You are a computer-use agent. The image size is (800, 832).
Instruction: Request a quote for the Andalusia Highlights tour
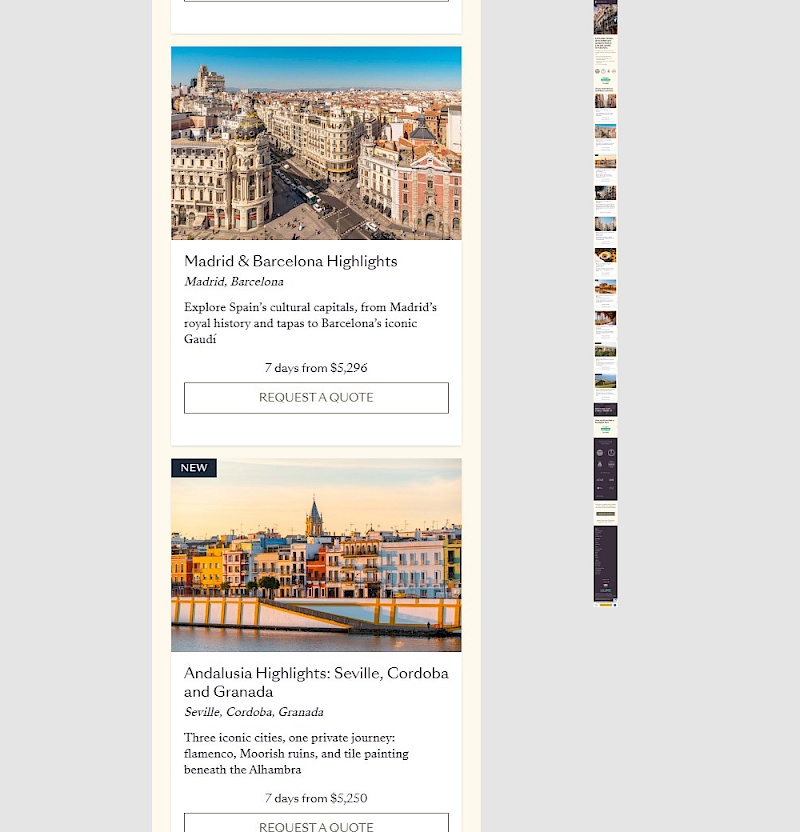(316, 823)
